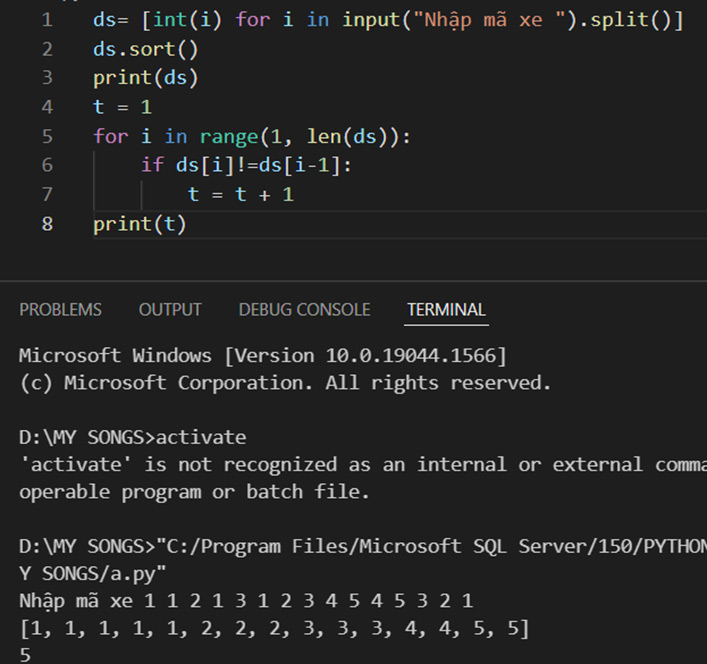Click the Microsoft Windows version line in the terminal

[262, 355]
